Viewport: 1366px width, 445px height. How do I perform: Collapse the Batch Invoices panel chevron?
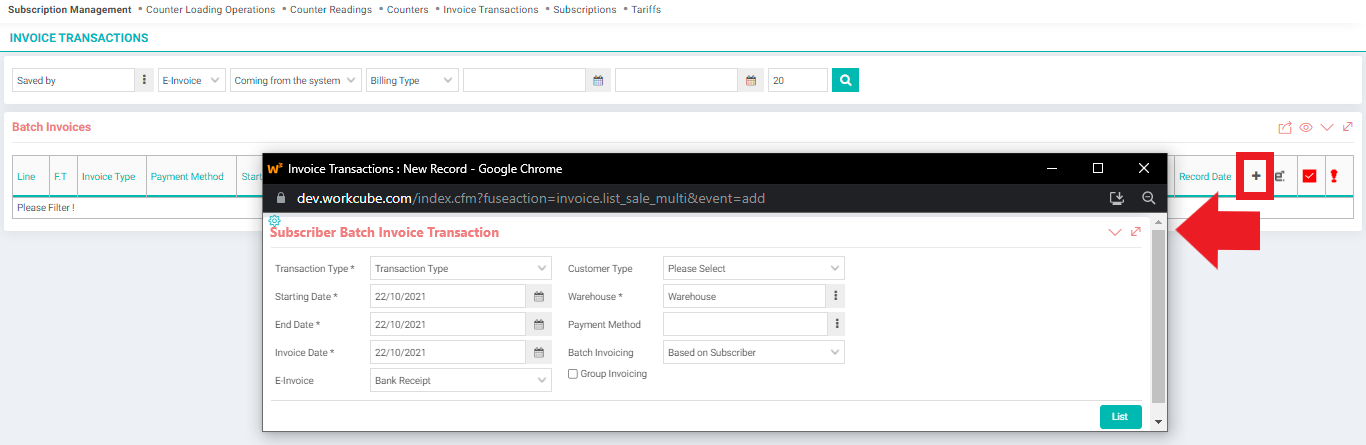1327,127
